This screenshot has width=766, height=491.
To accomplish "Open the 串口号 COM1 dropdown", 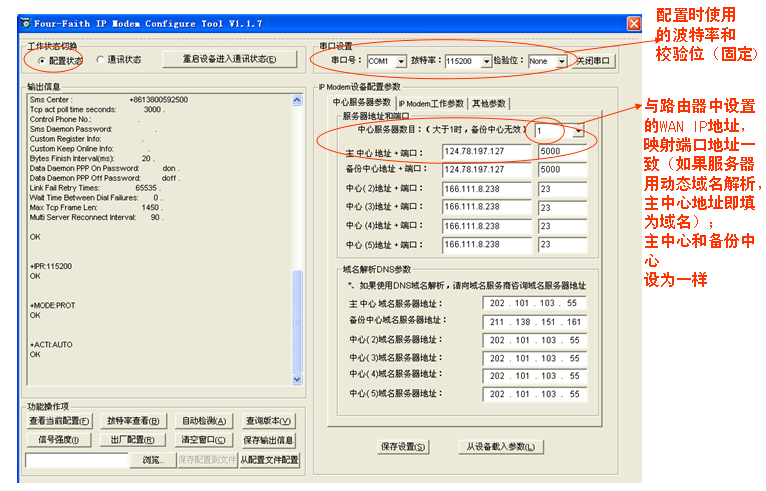I will [401, 61].
